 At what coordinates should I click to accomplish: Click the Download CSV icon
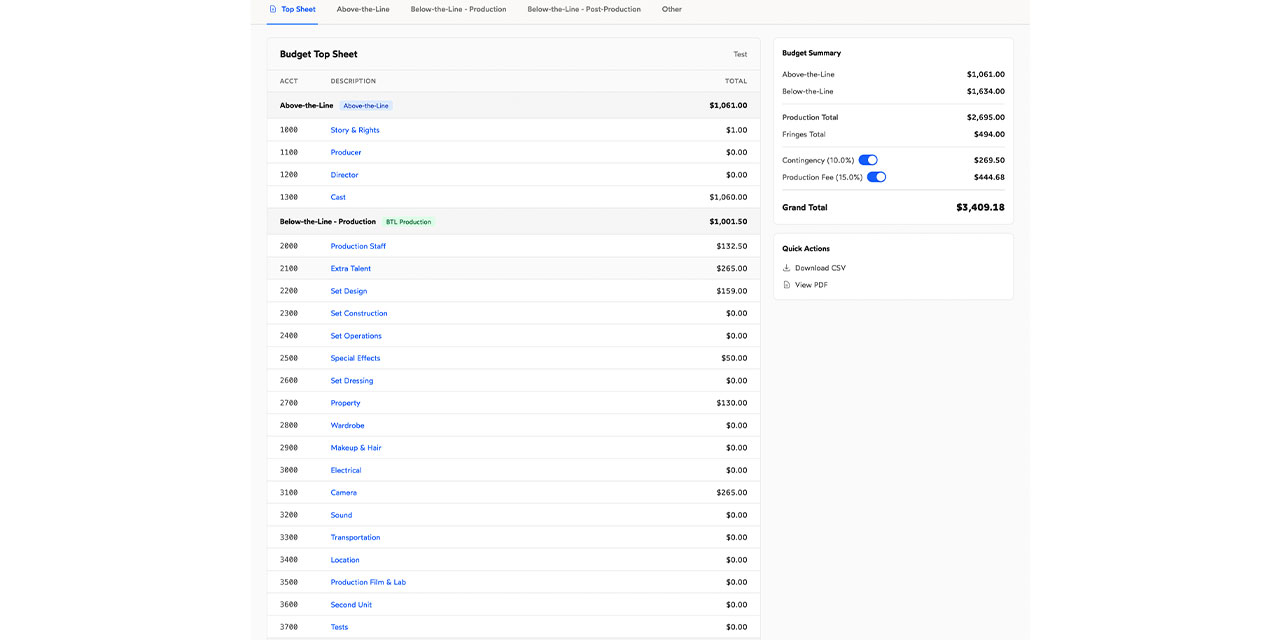coord(786,268)
